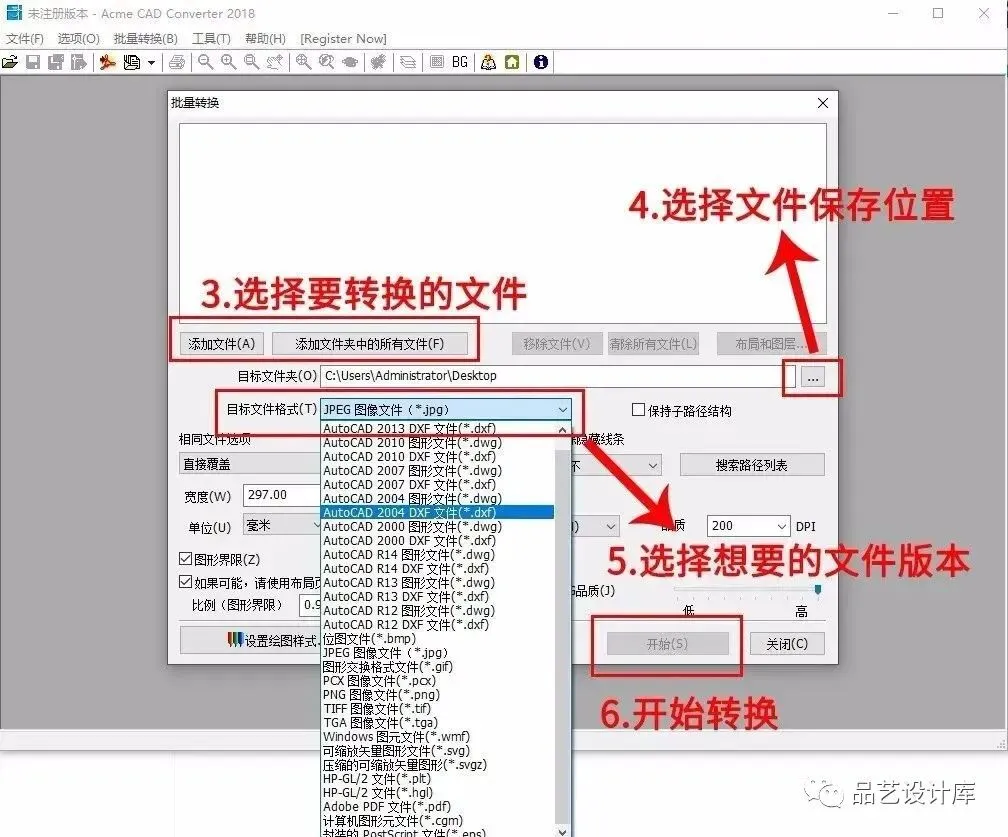Select AutoCAD 2013 DXF 文件(*.dxf)
Image resolution: width=1008 pixels, height=837 pixels.
pyautogui.click(x=437, y=429)
